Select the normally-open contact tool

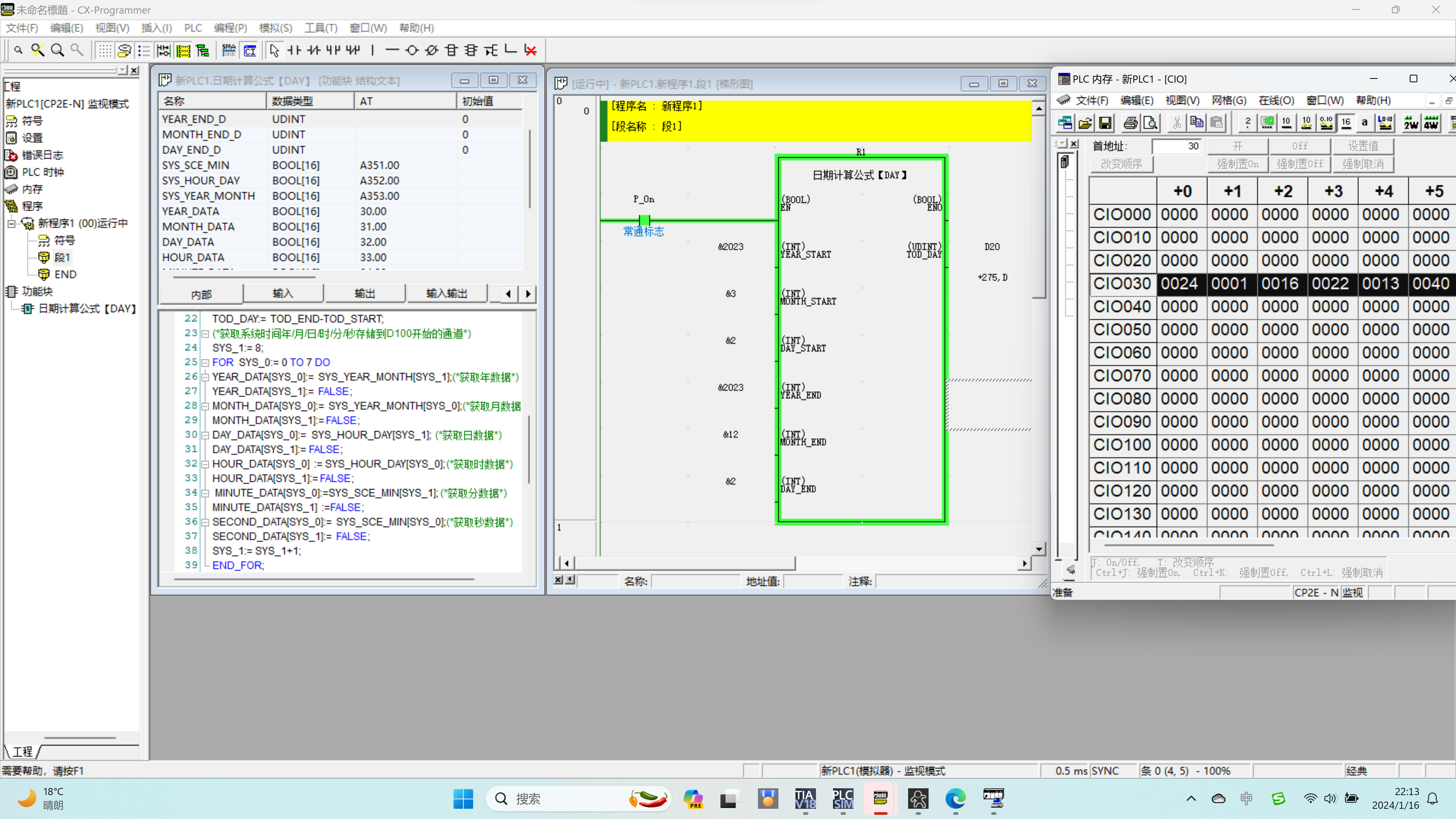pyautogui.click(x=294, y=50)
